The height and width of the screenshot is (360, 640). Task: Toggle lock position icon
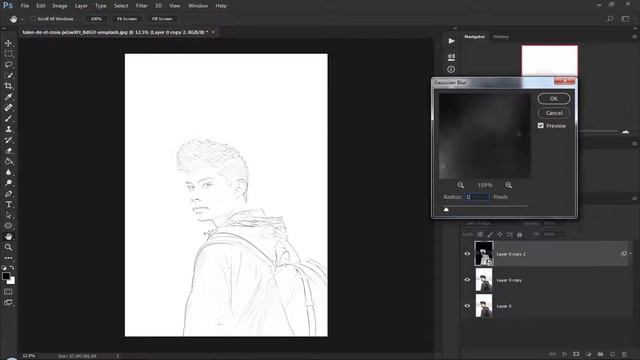click(500, 235)
